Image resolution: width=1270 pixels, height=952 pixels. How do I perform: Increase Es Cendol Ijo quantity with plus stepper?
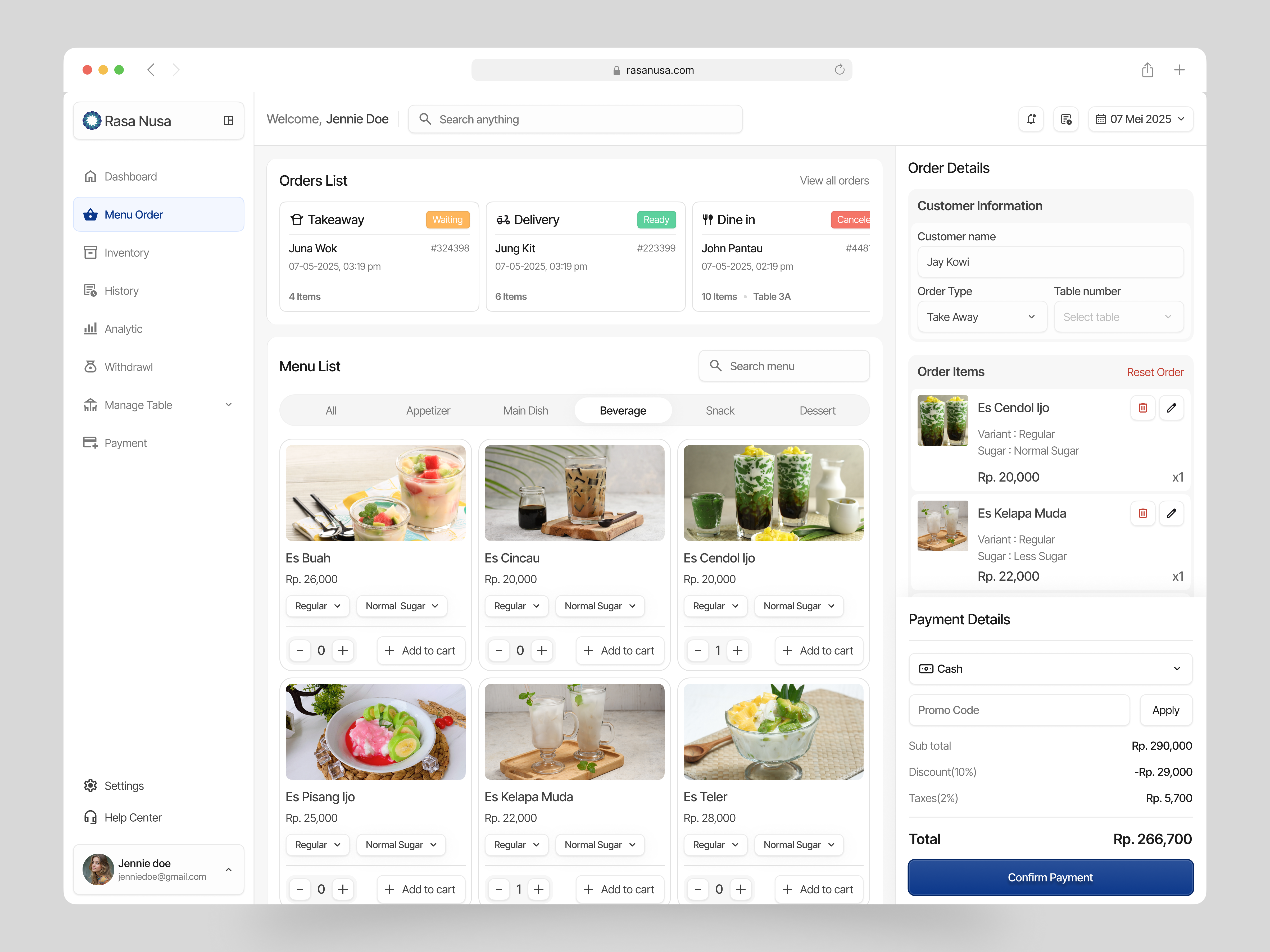pos(738,650)
